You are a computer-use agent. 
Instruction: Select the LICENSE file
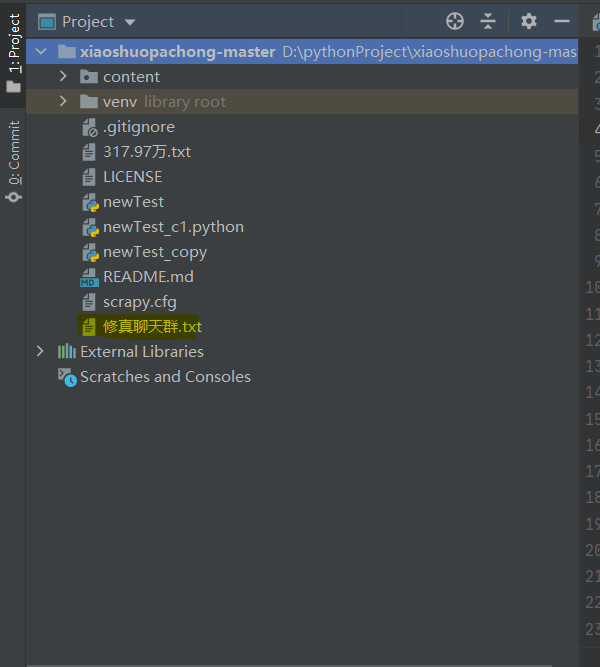click(x=132, y=177)
